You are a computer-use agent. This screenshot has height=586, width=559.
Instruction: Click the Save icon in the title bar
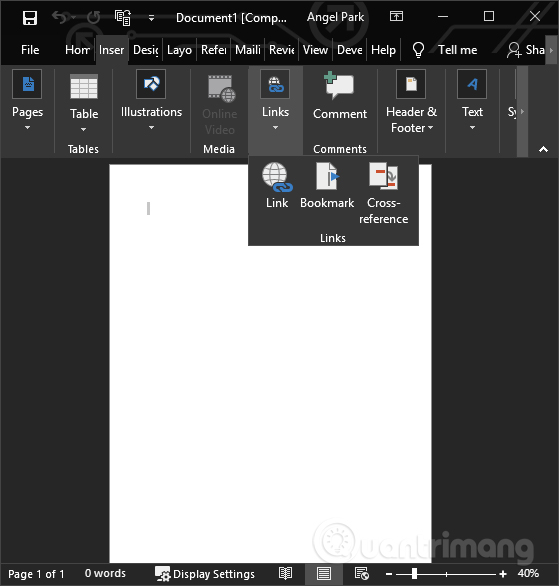tap(30, 17)
